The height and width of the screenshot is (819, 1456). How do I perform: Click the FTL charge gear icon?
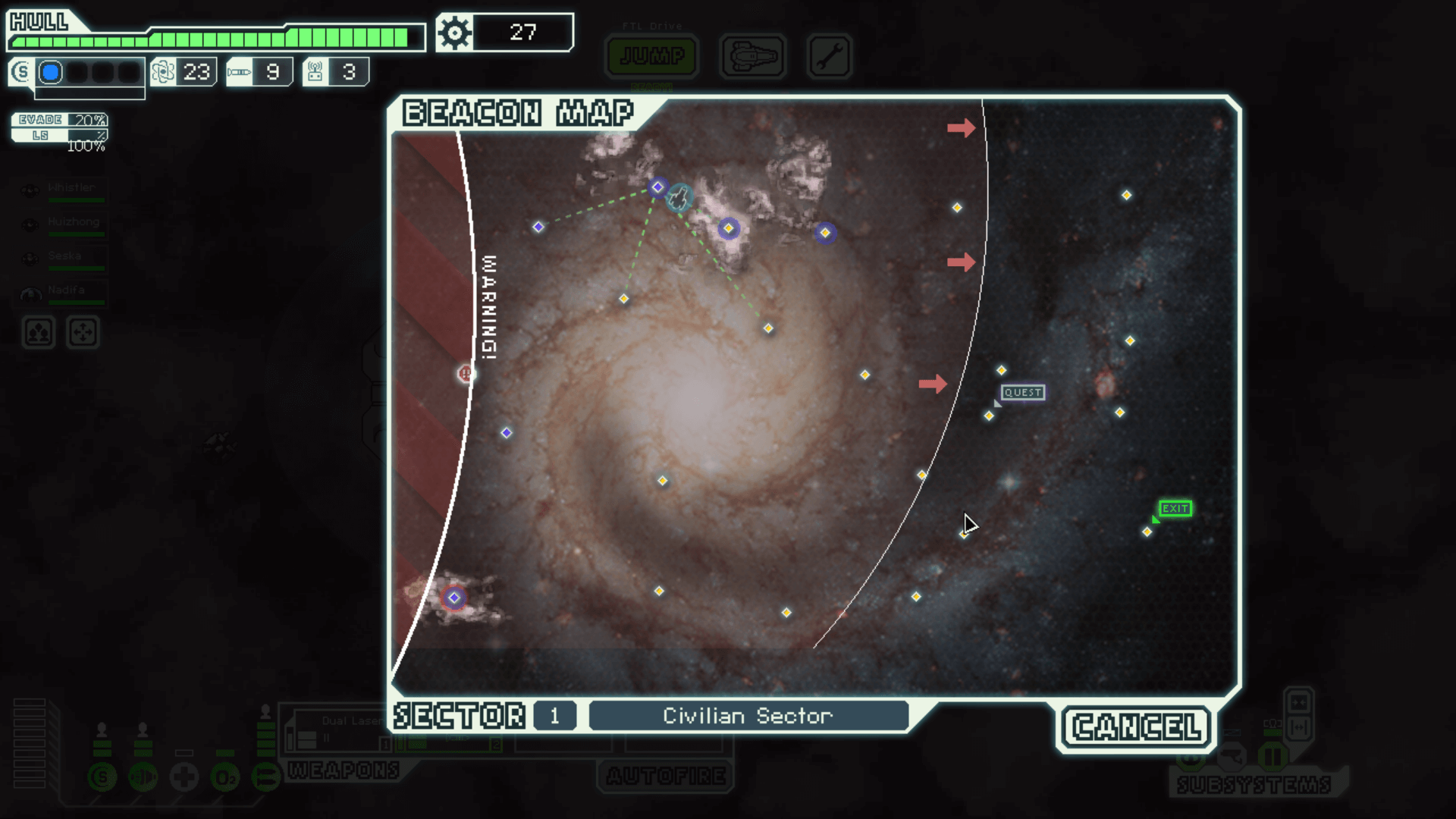click(x=454, y=33)
